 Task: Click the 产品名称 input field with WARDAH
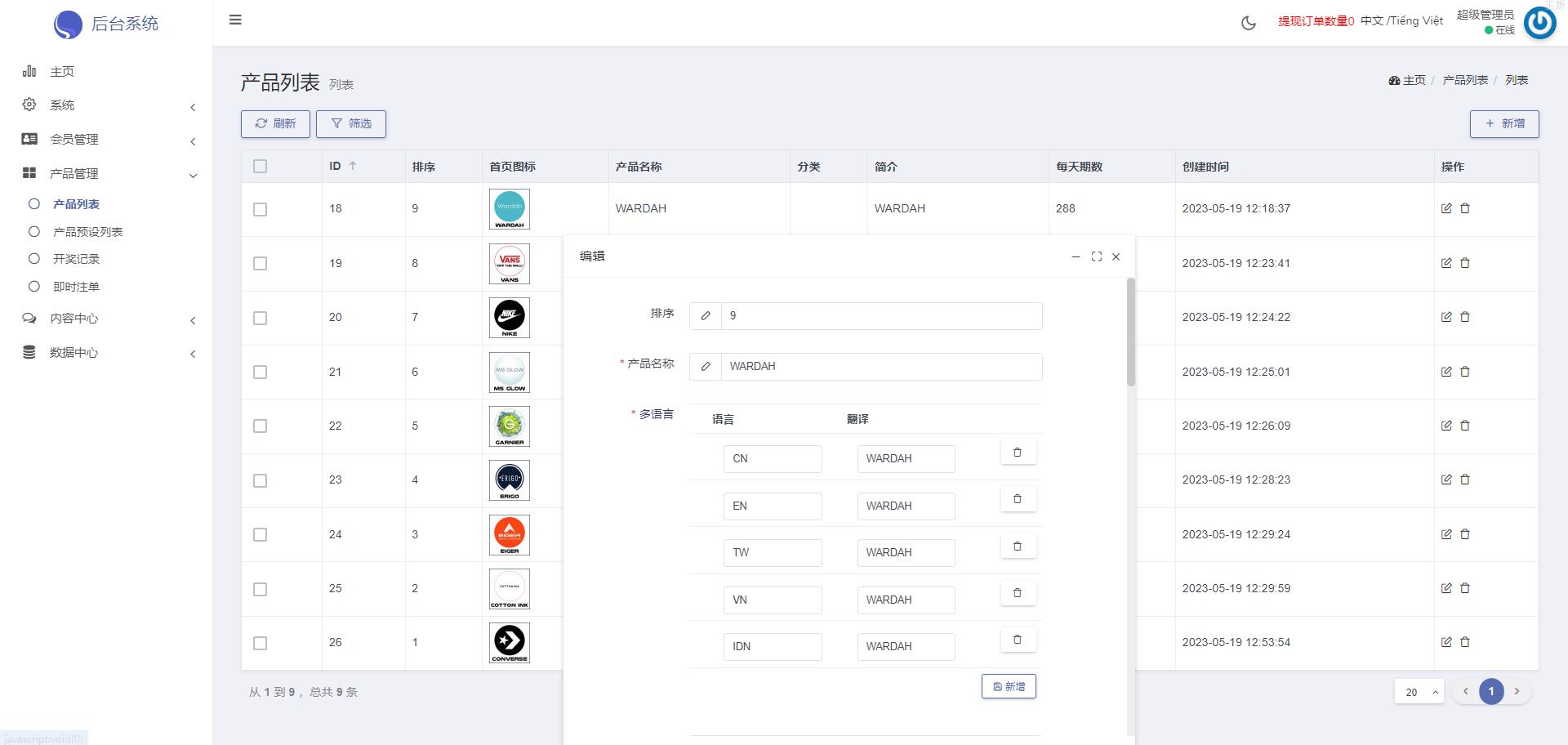point(880,367)
